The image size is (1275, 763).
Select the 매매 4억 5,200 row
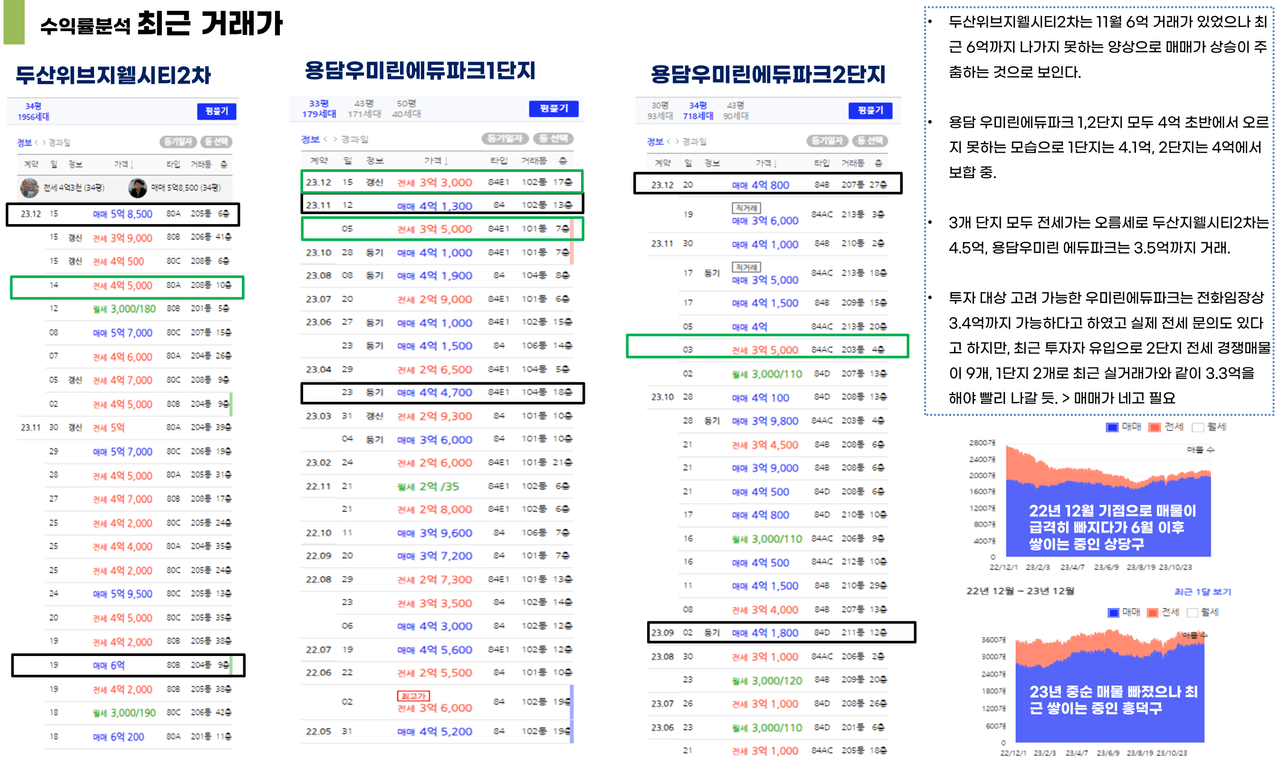[438, 731]
